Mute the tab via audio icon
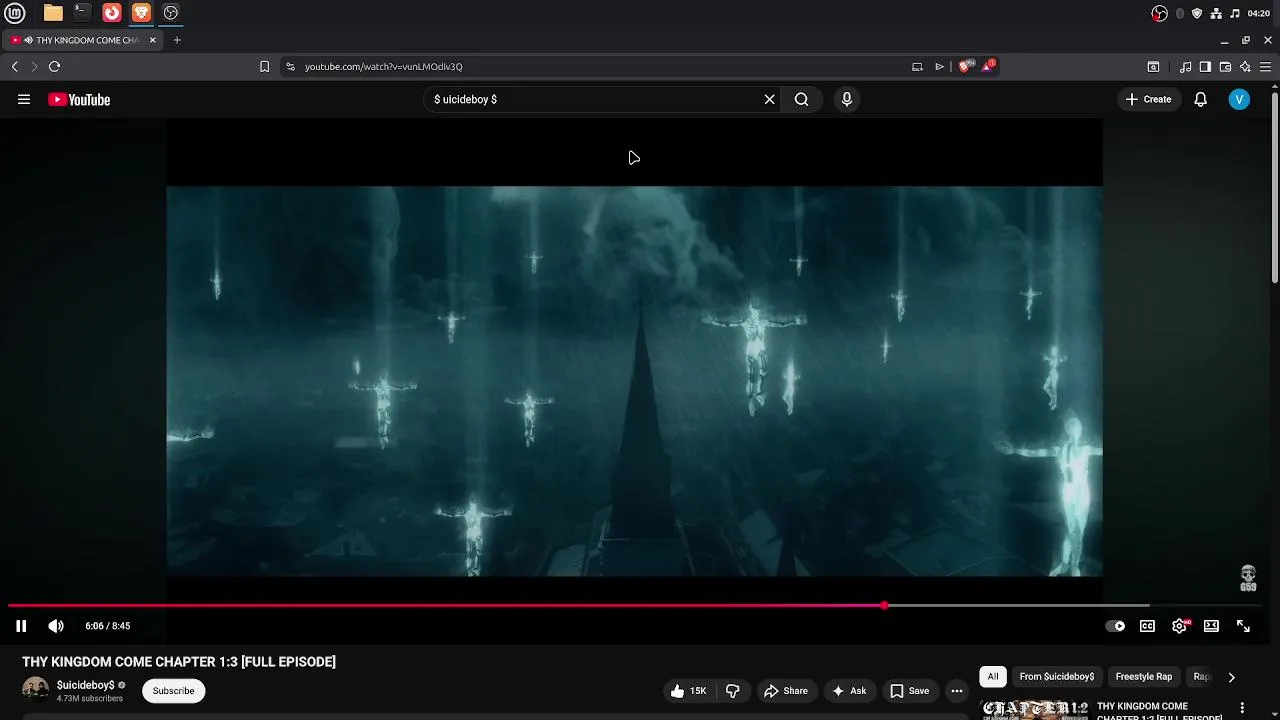Image resolution: width=1280 pixels, height=720 pixels. (x=28, y=40)
